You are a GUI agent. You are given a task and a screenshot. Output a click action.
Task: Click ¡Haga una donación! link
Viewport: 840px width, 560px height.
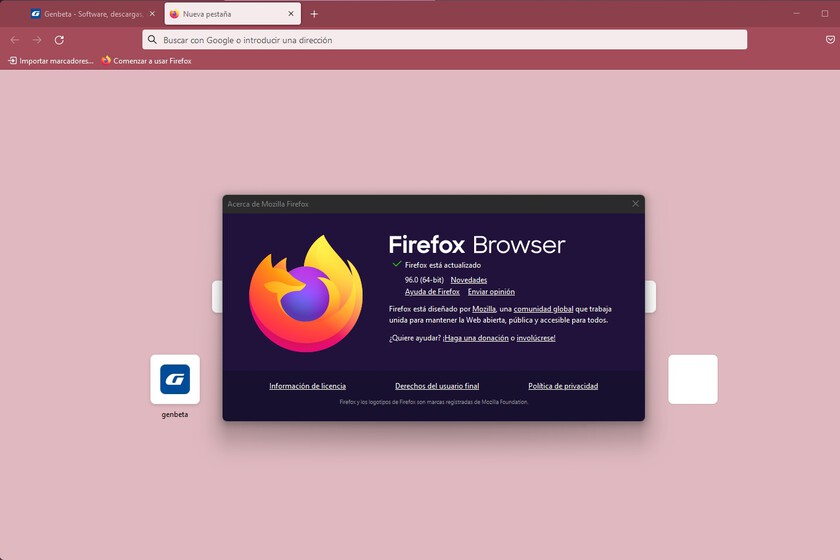[x=476, y=338]
